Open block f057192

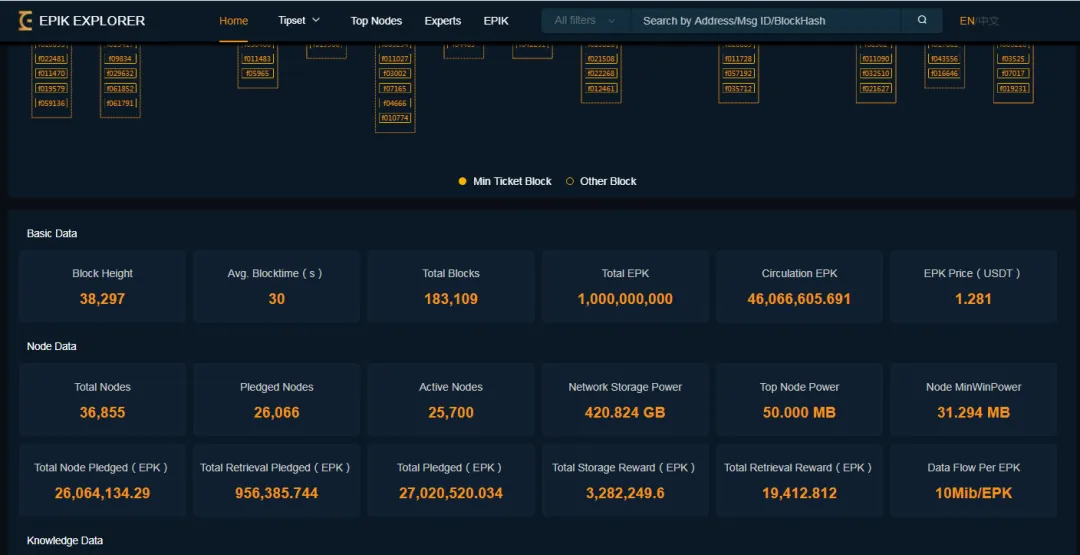[x=738, y=73]
